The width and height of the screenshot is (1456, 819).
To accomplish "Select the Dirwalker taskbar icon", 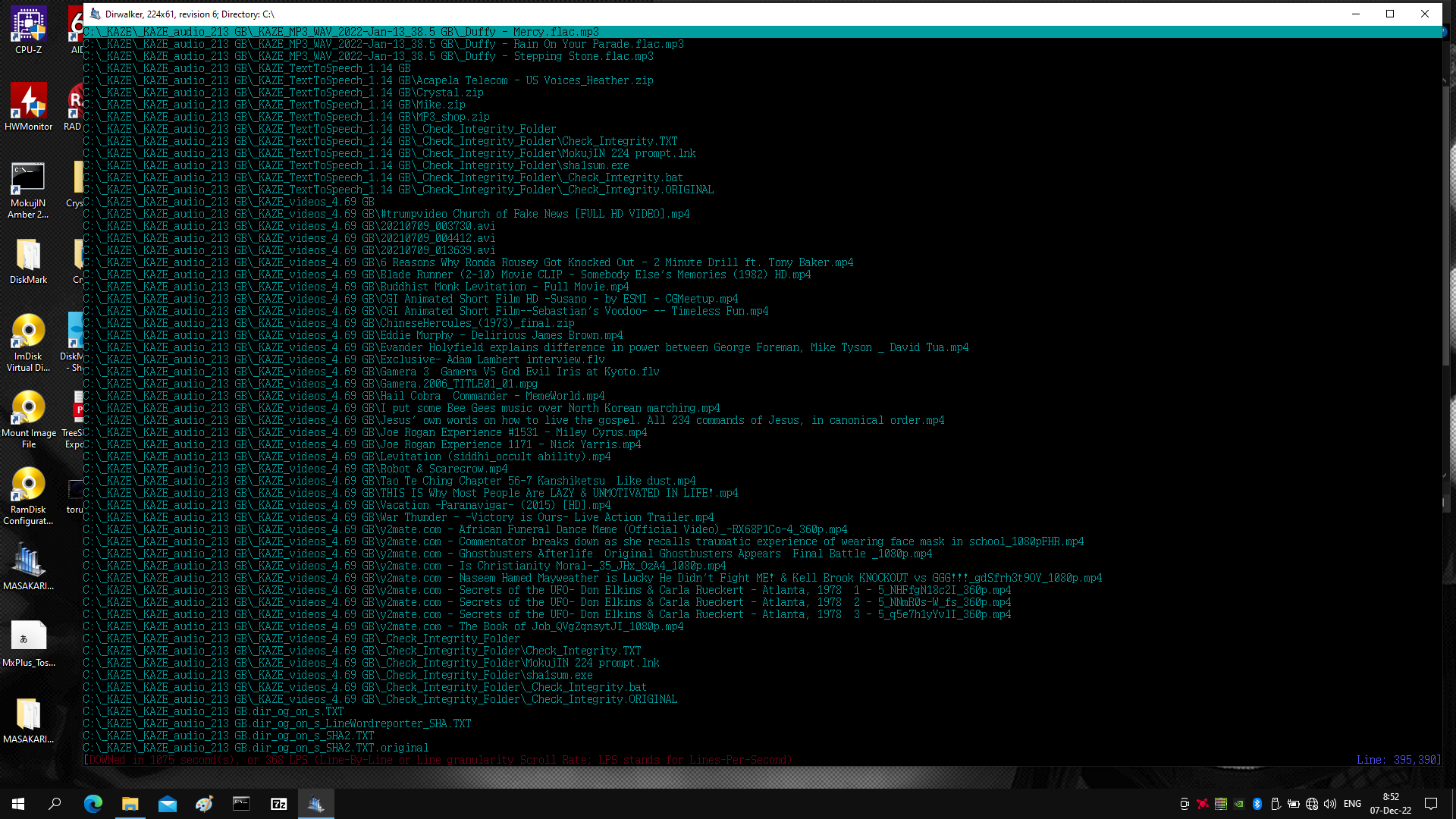I will point(315,804).
